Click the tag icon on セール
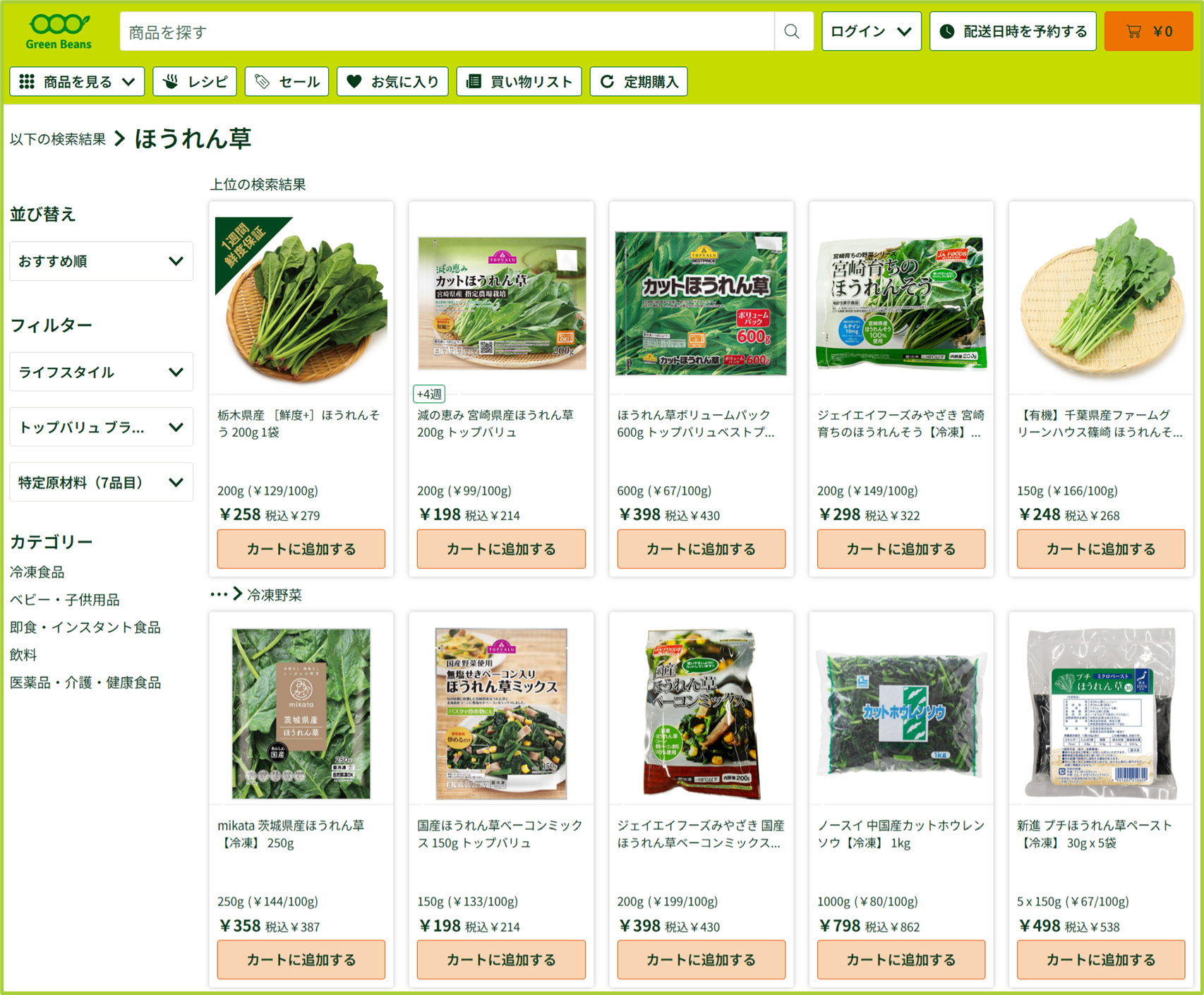The image size is (1204, 995). coord(262,82)
